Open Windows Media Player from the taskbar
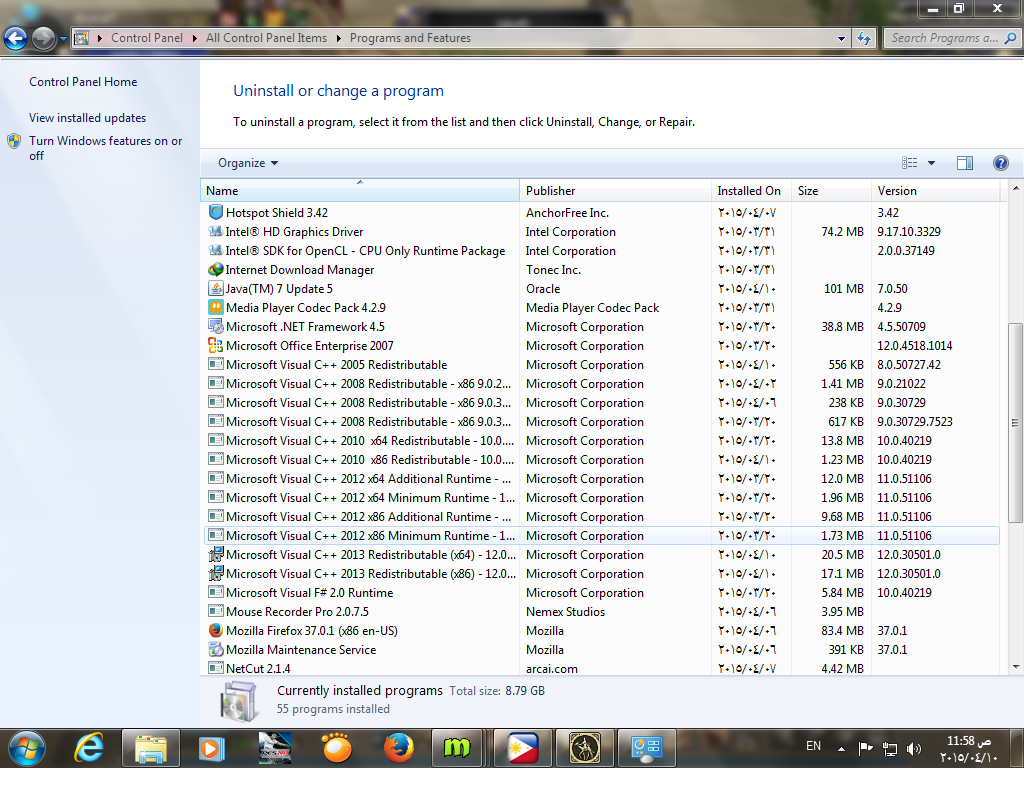The height and width of the screenshot is (810, 1024). (211, 748)
